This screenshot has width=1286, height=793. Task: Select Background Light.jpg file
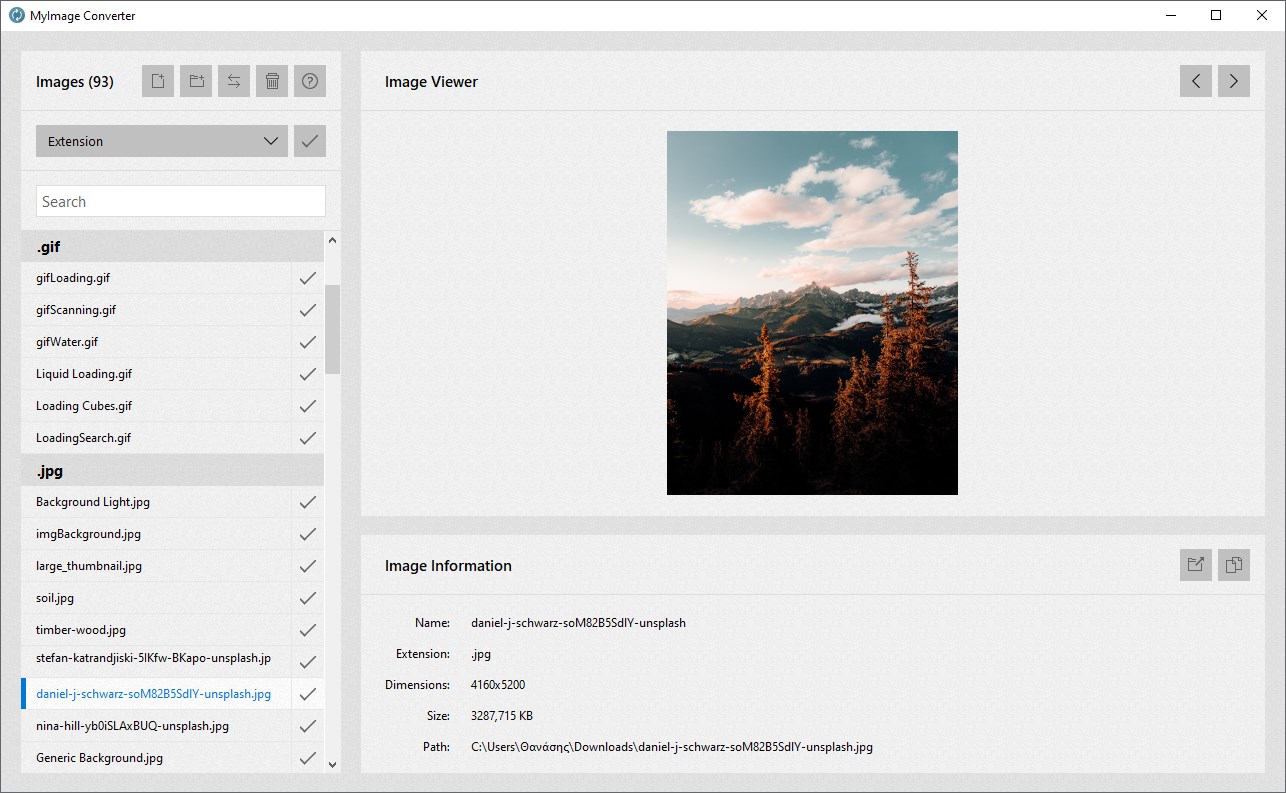tap(156, 502)
